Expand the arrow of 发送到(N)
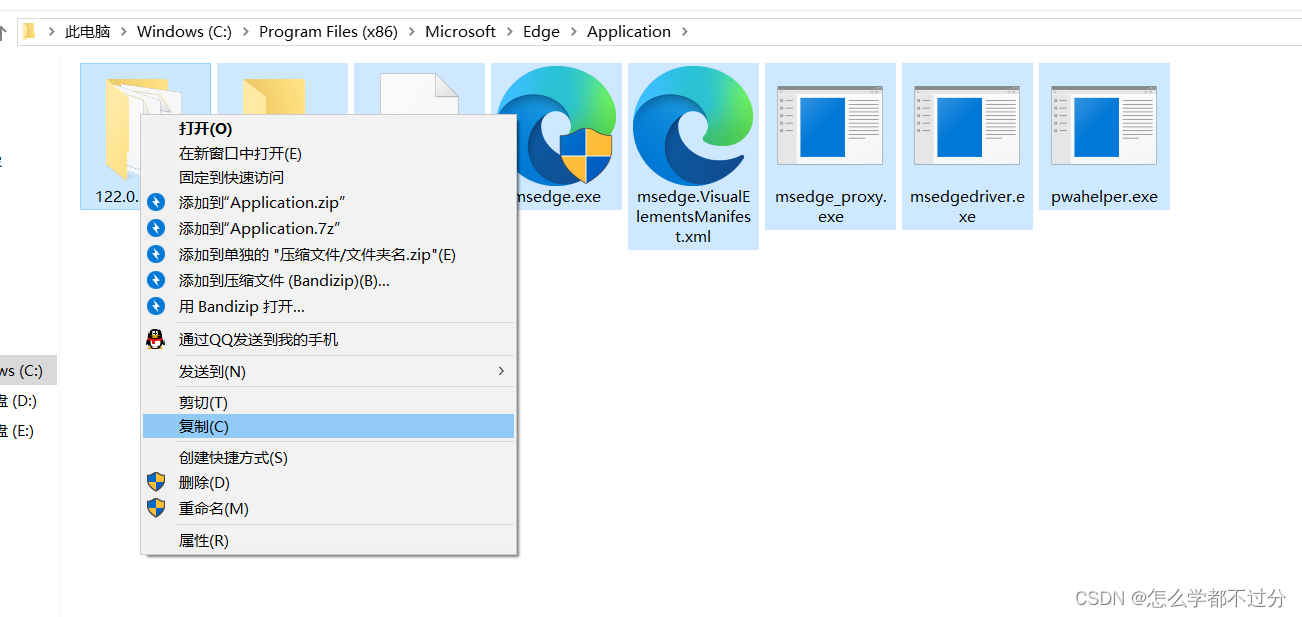This screenshot has width=1302, height=617. (x=501, y=371)
